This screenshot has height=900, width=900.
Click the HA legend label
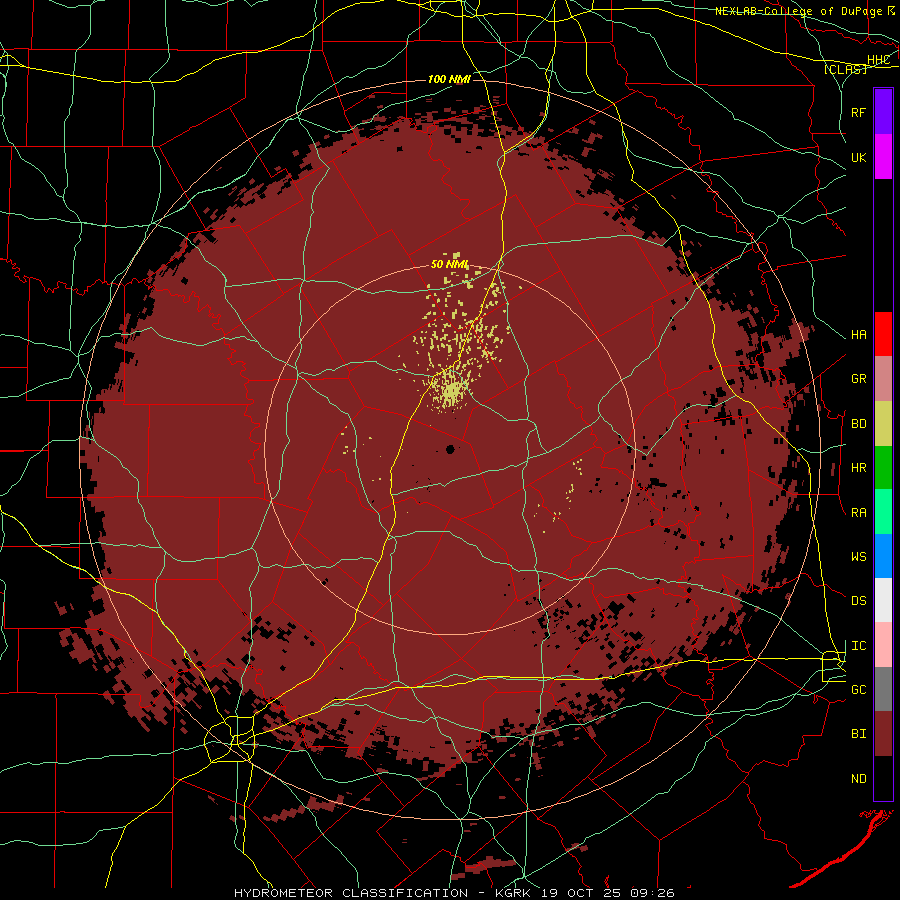[859, 334]
